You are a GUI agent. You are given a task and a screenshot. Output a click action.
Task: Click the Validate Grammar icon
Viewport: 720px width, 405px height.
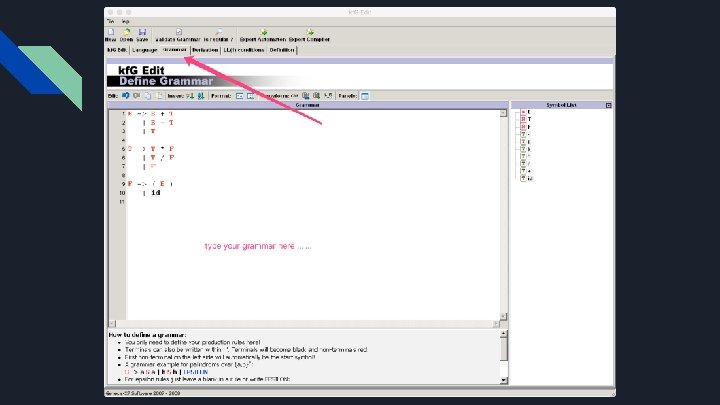click(x=179, y=32)
